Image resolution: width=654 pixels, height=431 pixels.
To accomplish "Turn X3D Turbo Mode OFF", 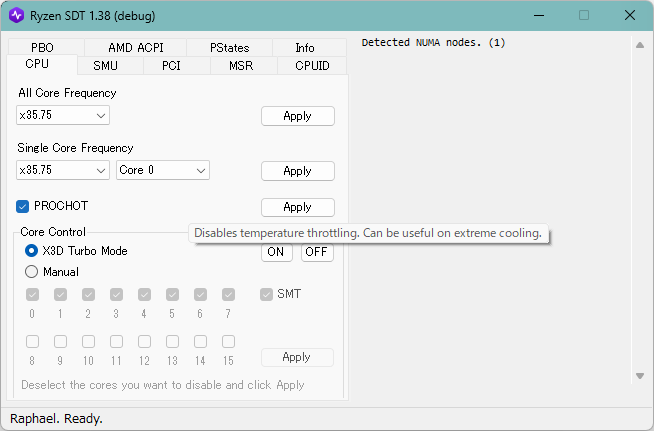I will pyautogui.click(x=317, y=252).
